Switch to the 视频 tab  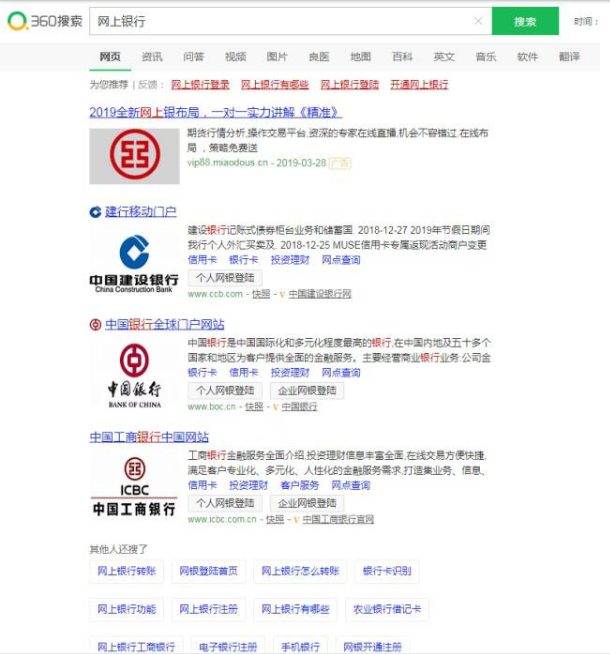(236, 57)
